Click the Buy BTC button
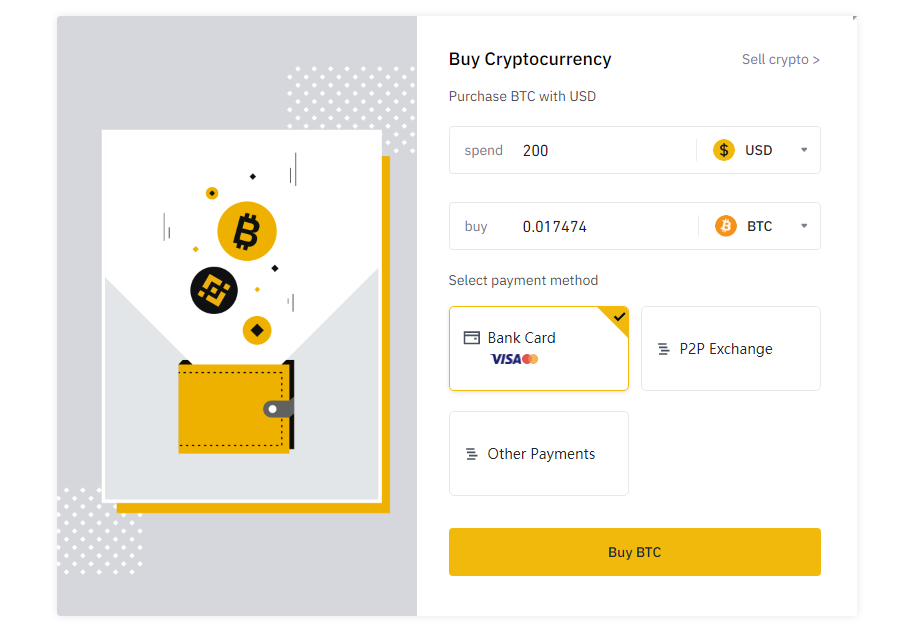The height and width of the screenshot is (638, 902). [634, 551]
